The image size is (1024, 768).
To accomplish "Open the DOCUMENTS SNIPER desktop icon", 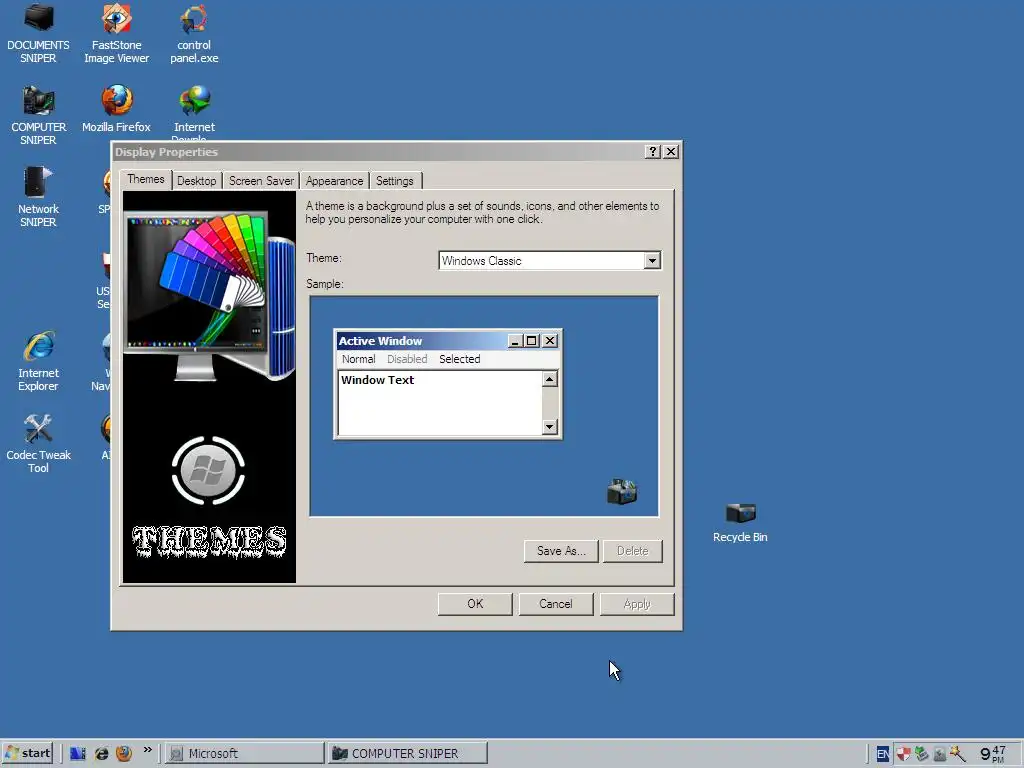I will click(38, 33).
